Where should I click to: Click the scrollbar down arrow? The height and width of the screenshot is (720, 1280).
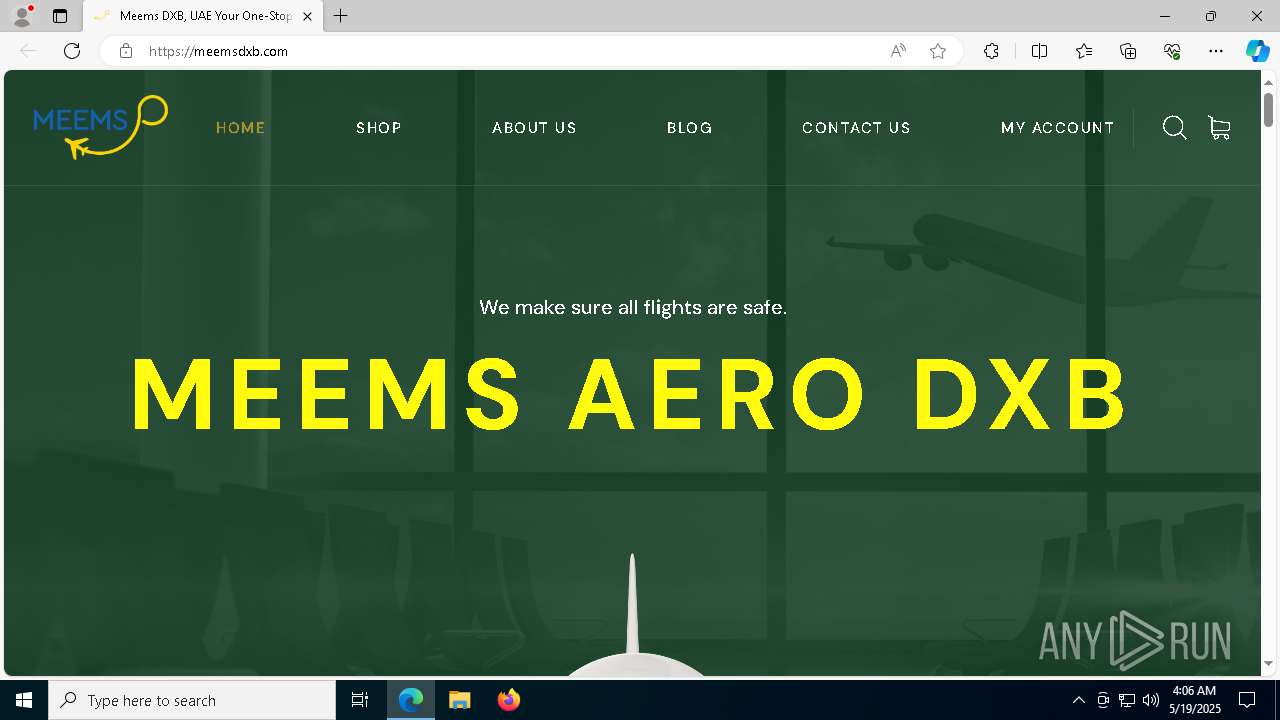coord(1268,663)
